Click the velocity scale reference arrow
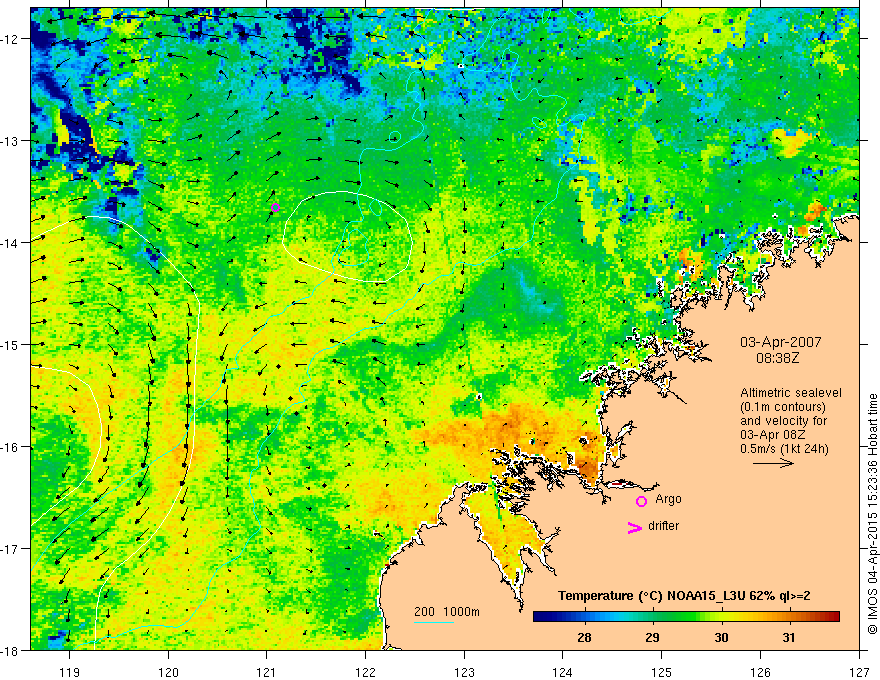 (x=773, y=463)
